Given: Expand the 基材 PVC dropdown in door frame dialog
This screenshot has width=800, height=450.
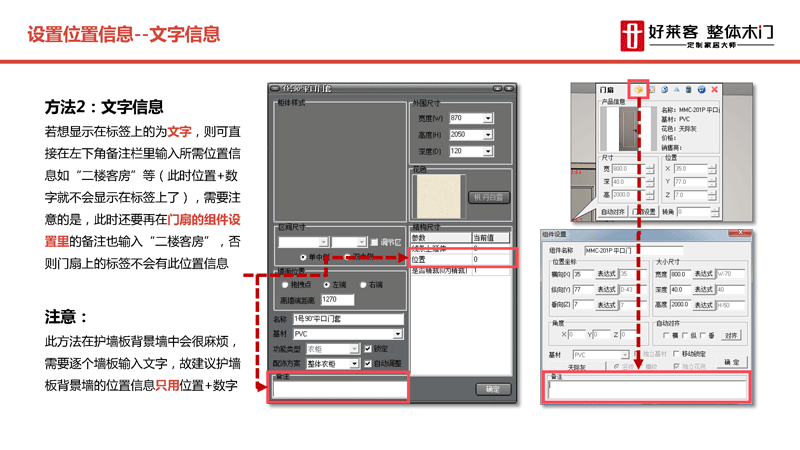Looking at the screenshot, I should pos(397,334).
